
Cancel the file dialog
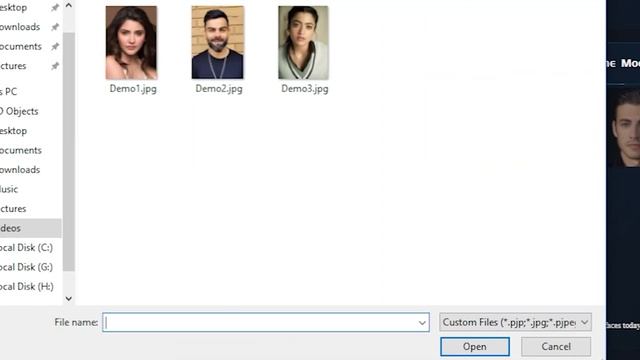coord(556,347)
